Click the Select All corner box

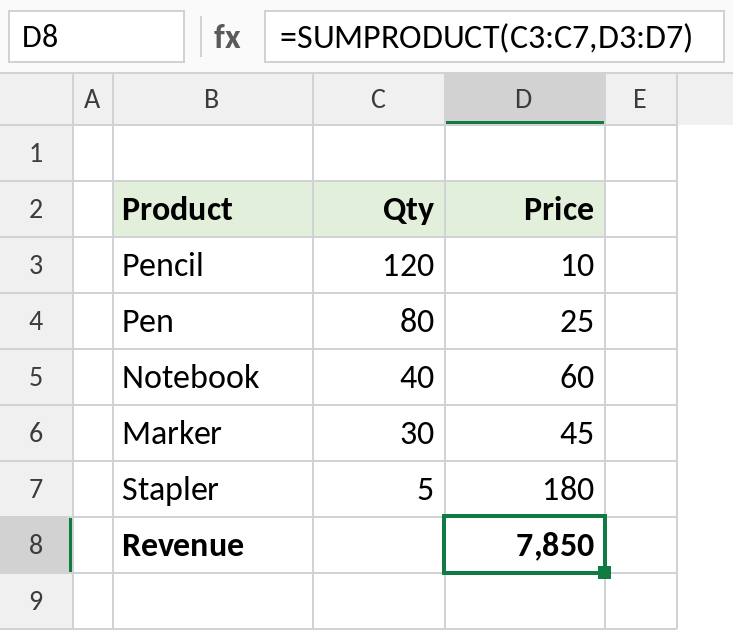tap(36, 99)
